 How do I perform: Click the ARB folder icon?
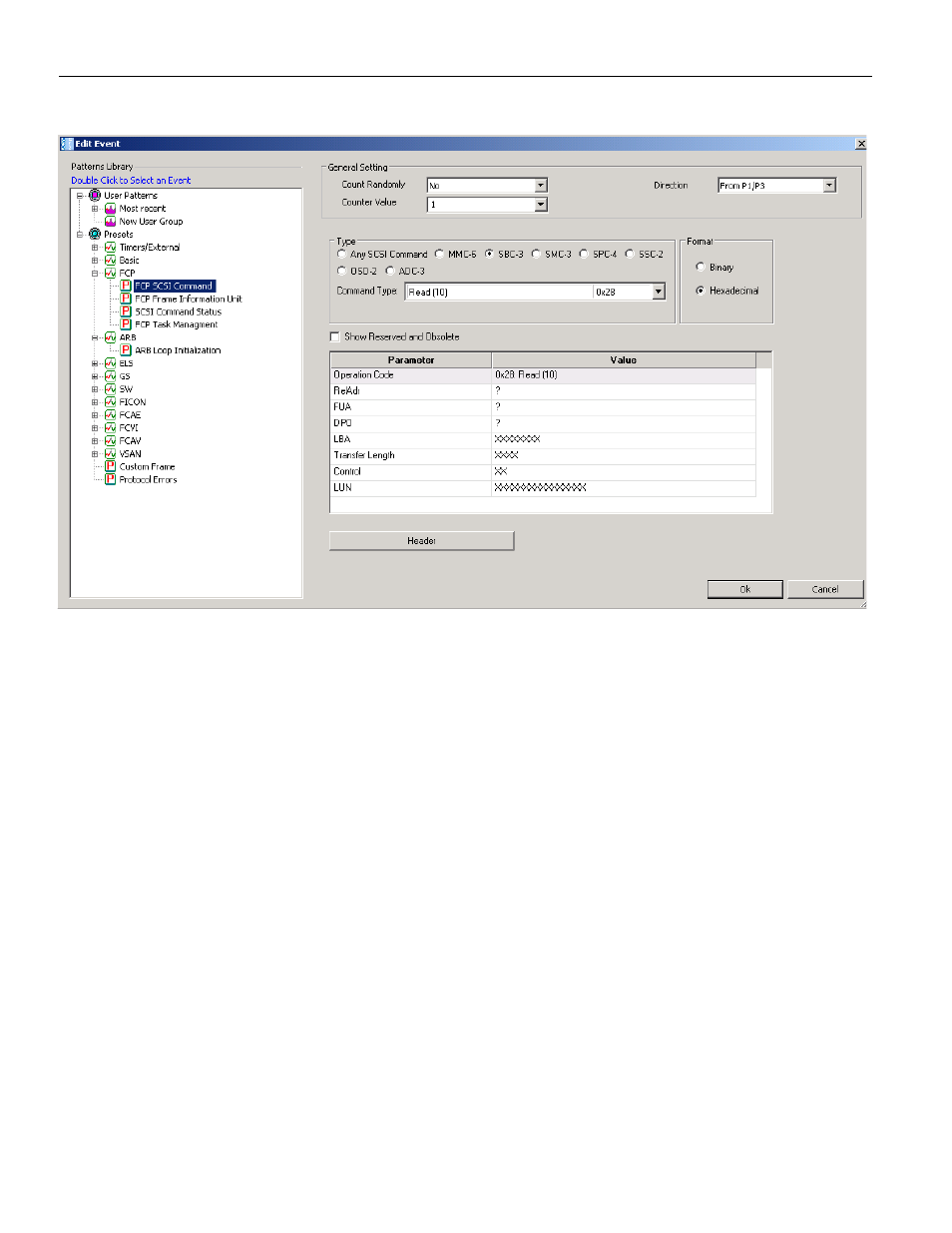pyautogui.click(x=111, y=337)
